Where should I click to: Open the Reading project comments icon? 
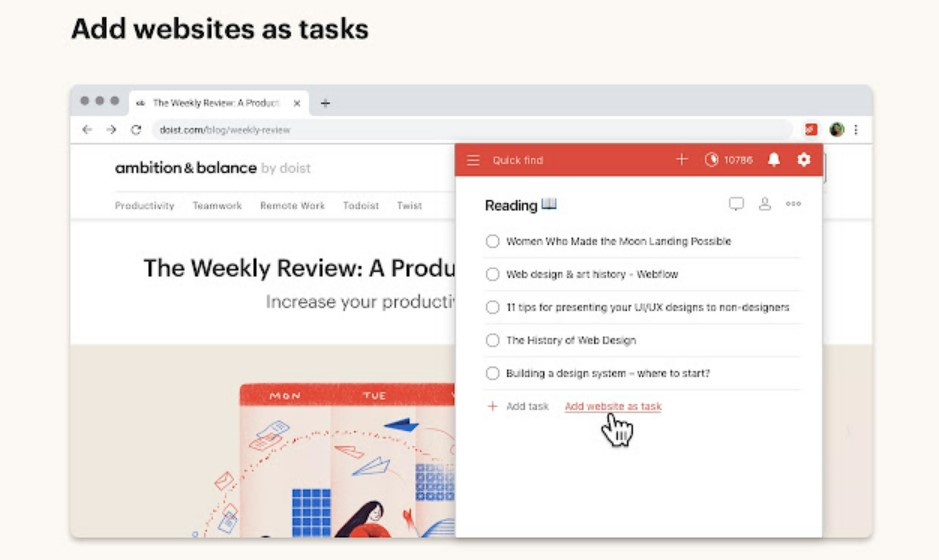coord(736,204)
